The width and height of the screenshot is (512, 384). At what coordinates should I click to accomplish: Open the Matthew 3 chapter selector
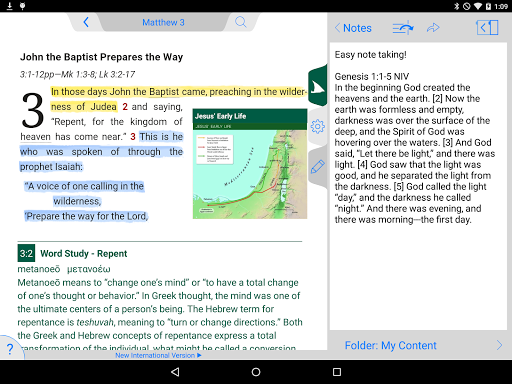(x=163, y=22)
